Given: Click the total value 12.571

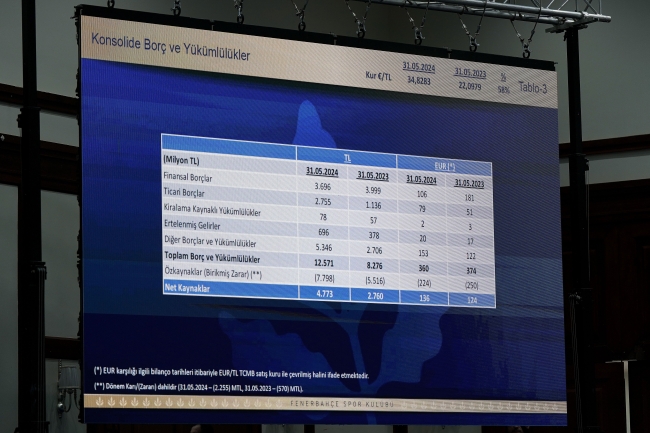Looking at the screenshot, I should point(324,263).
